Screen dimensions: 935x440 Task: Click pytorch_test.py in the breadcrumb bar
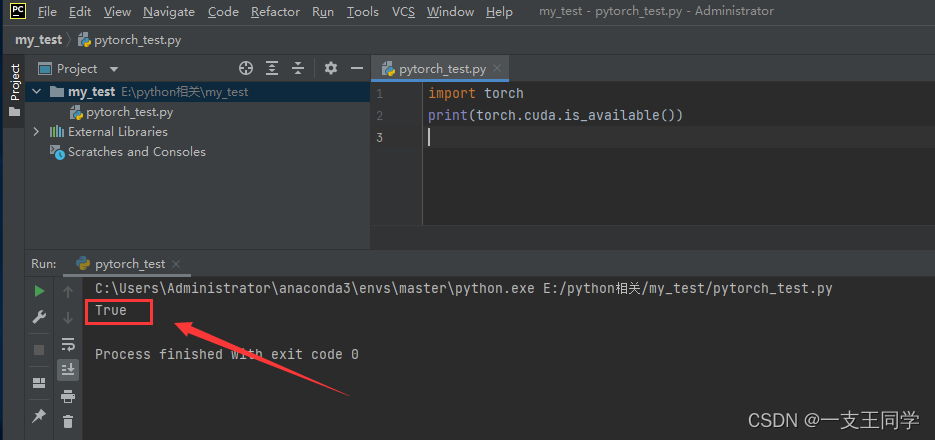point(130,40)
